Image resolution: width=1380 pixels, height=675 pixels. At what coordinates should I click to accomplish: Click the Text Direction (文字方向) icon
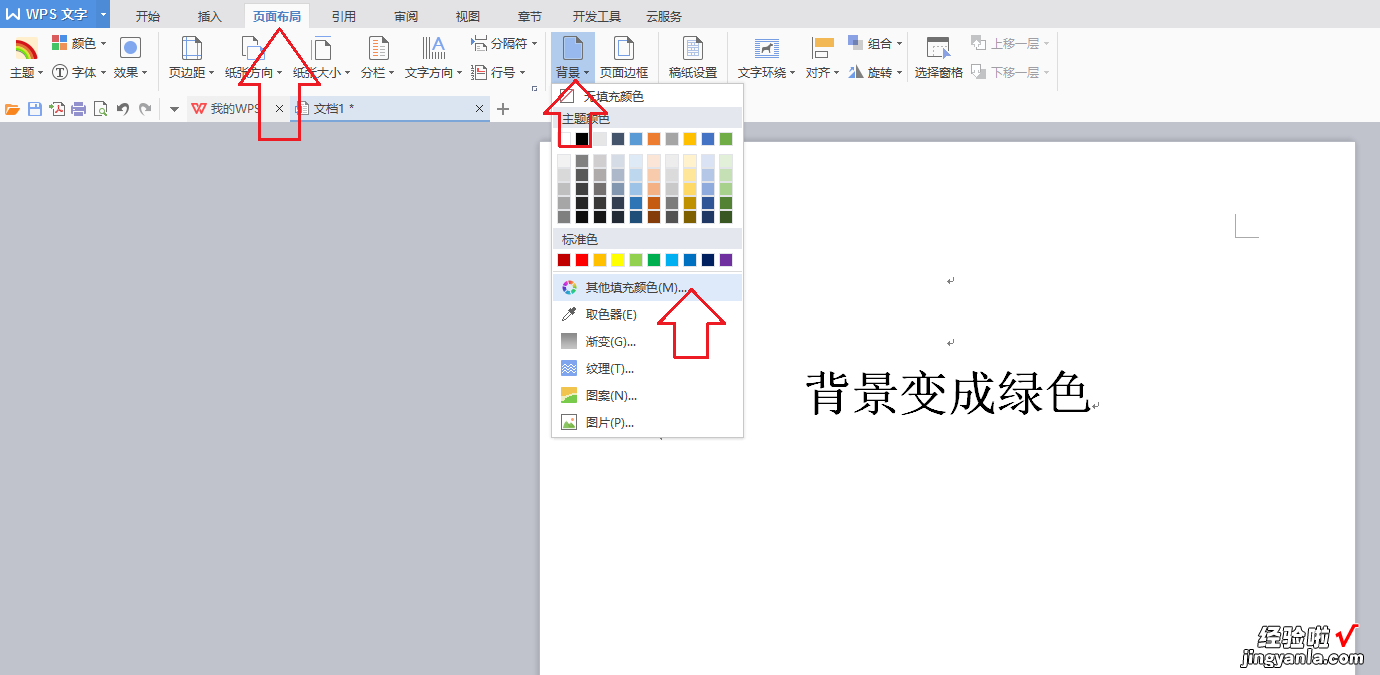pos(434,48)
